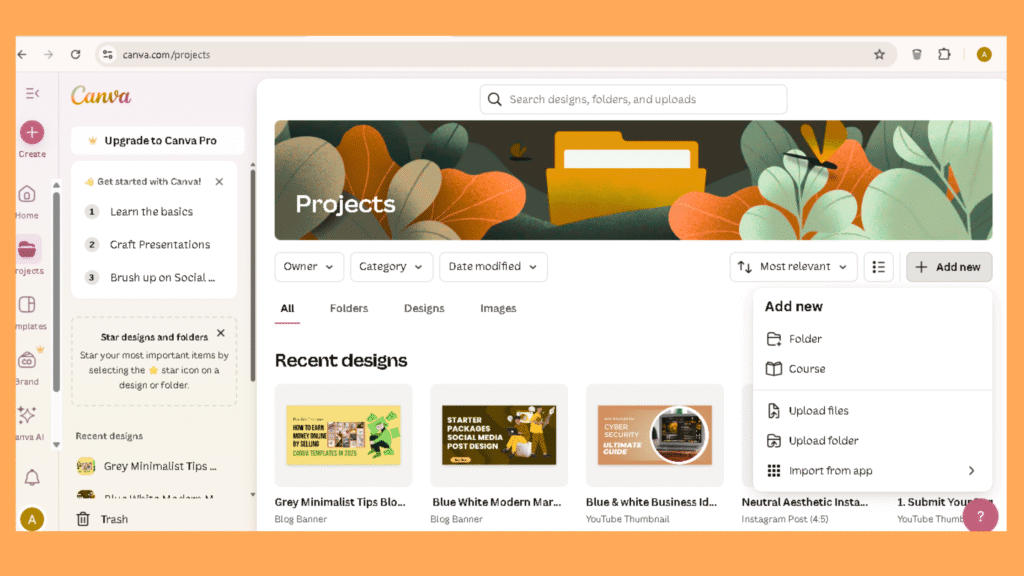Screen dimensions: 1024x576
Task: Click the Canva logo
Action: (101, 96)
